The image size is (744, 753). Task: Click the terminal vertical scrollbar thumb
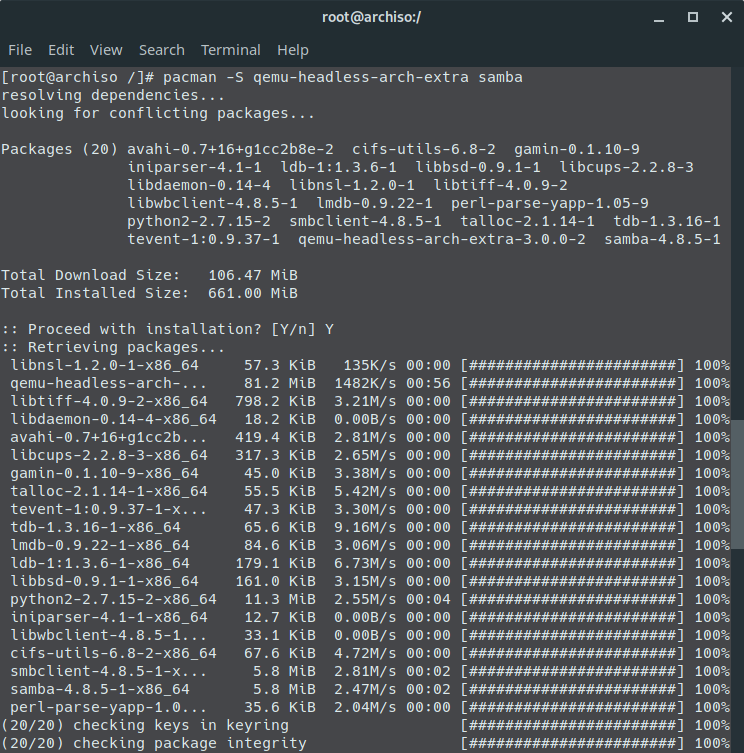tap(737, 485)
